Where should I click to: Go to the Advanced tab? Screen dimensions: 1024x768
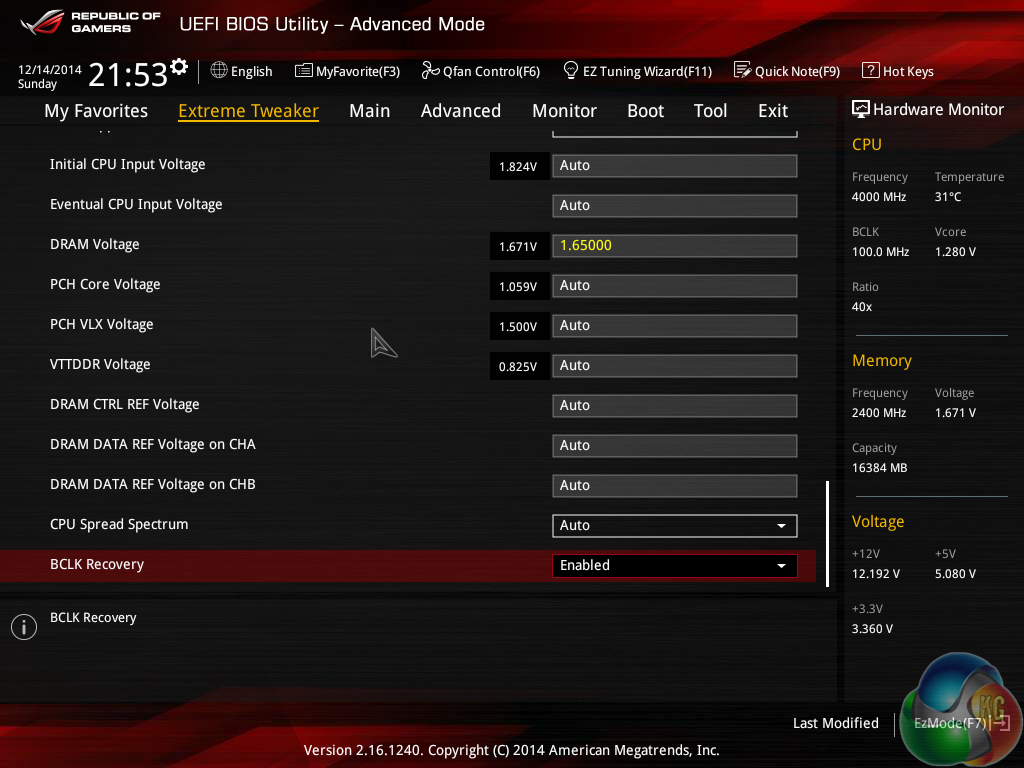tap(461, 111)
